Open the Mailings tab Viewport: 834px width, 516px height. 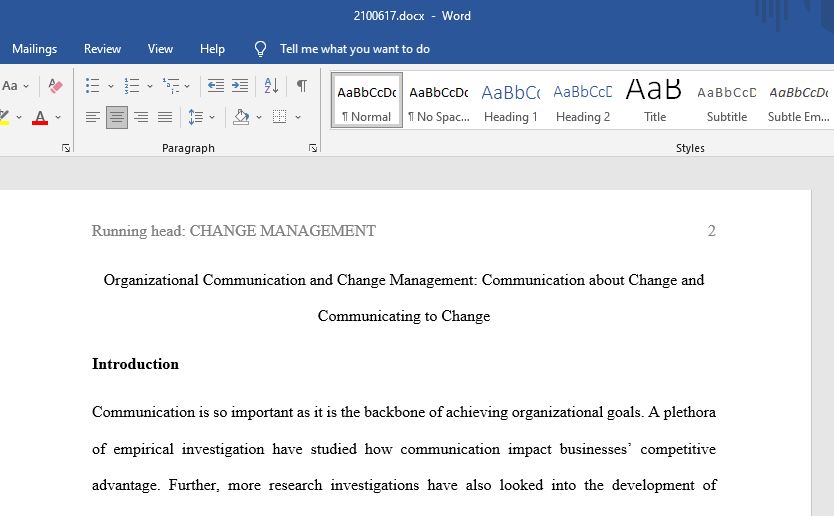[35, 49]
